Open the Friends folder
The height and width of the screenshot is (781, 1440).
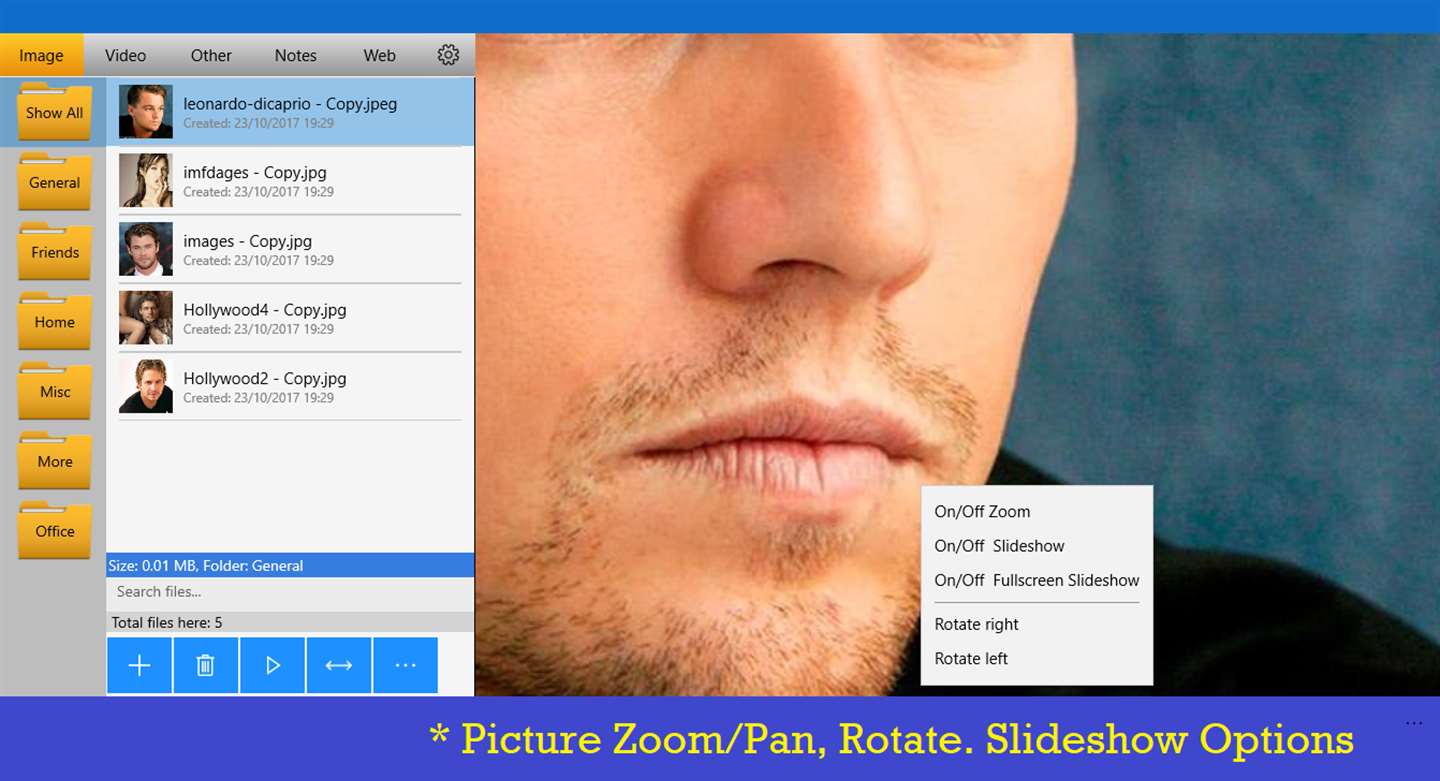[x=55, y=251]
